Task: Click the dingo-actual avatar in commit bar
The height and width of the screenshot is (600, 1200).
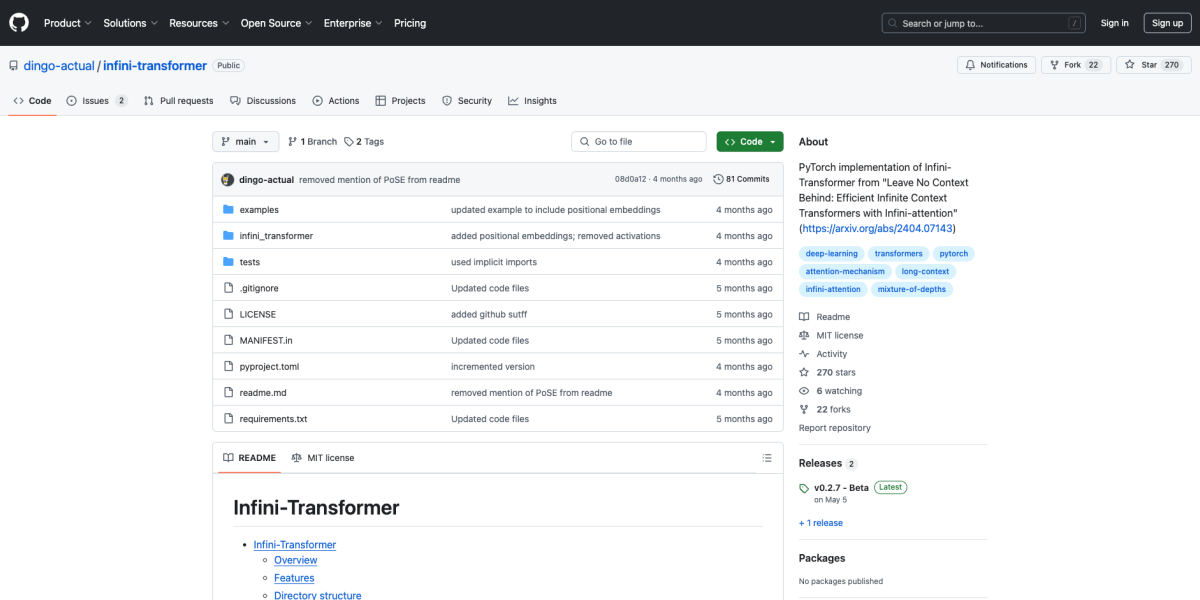Action: coord(228,179)
